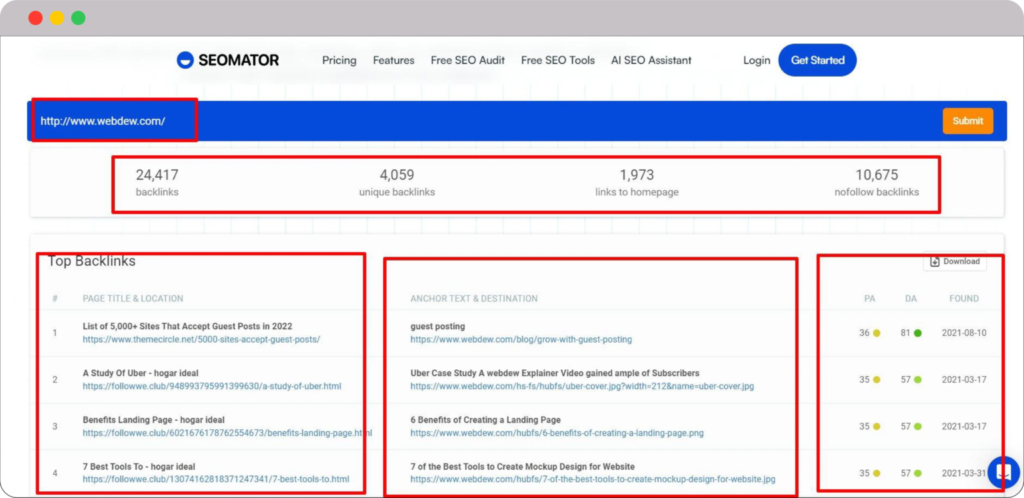Open the chat widget icon
The width and height of the screenshot is (1024, 498).
click(x=1004, y=473)
